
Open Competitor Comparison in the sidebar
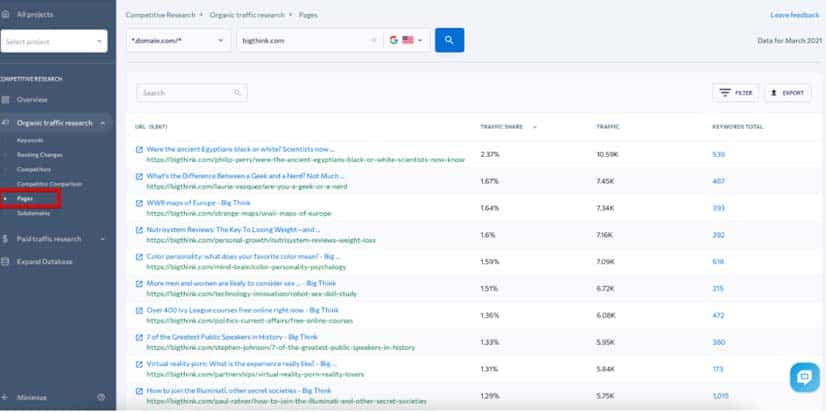pyautogui.click(x=49, y=184)
